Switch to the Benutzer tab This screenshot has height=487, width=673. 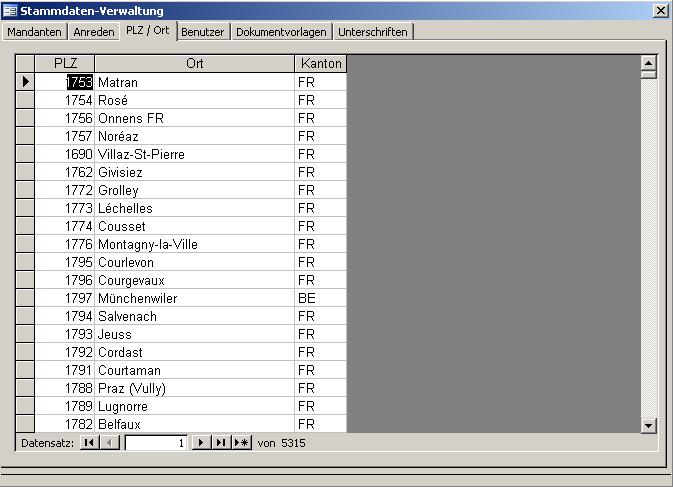click(x=204, y=31)
